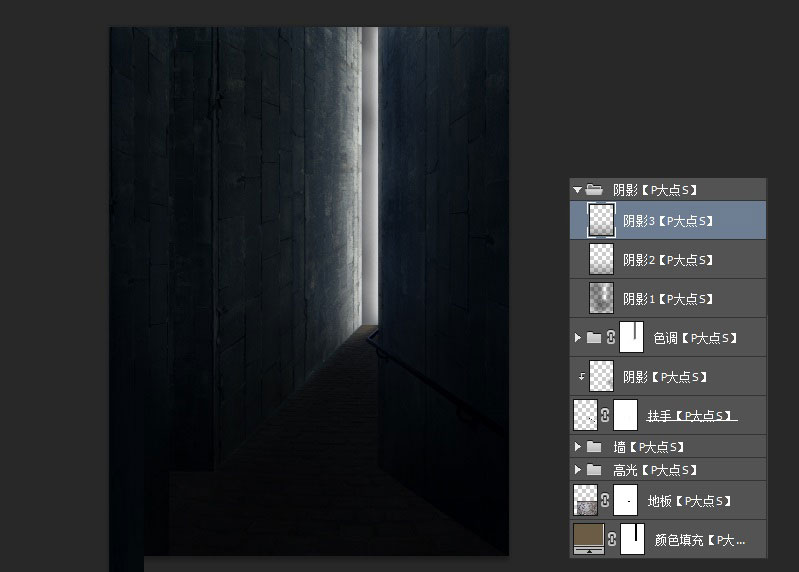Select the 阴影2【P大点S】 layer name
The image size is (799, 572).
(x=668, y=260)
